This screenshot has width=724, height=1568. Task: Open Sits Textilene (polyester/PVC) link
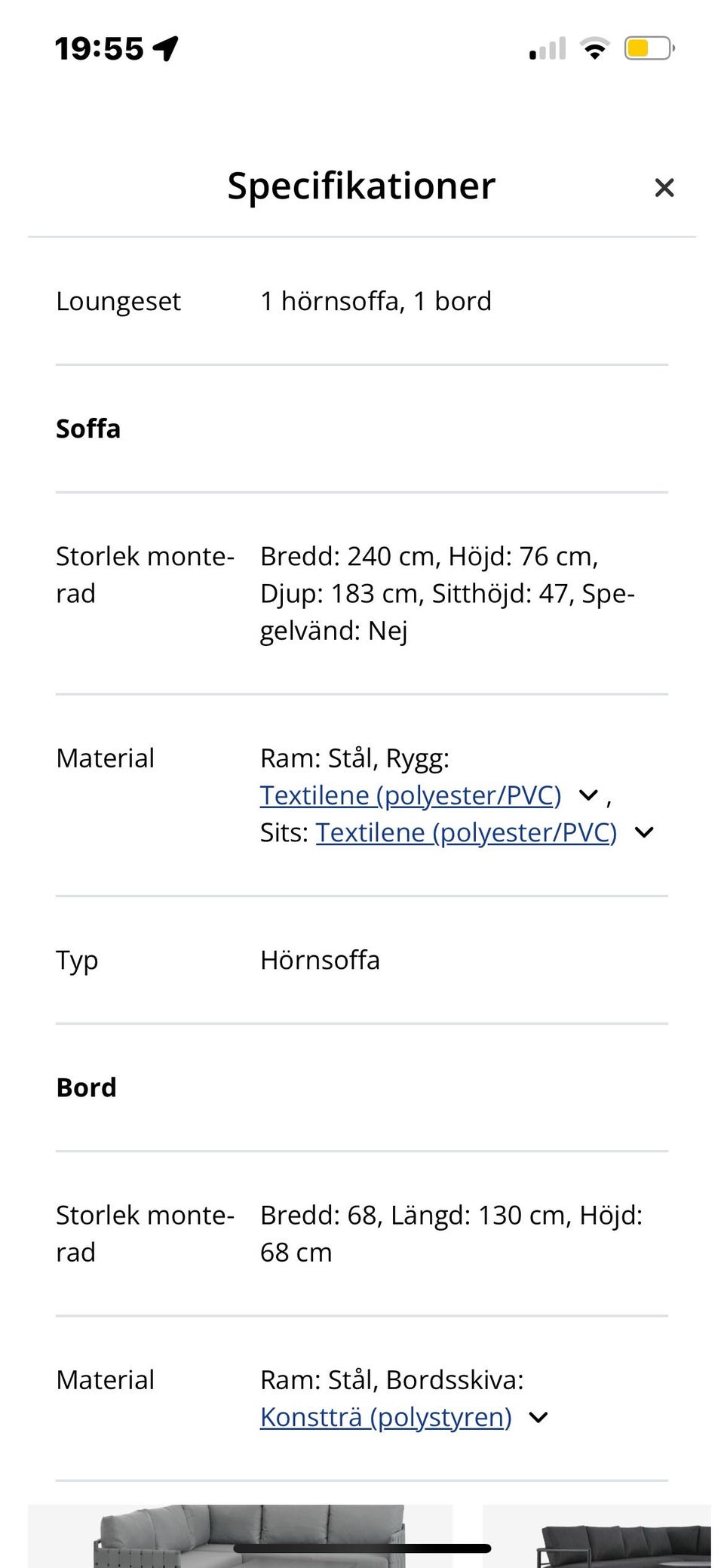[x=466, y=832]
